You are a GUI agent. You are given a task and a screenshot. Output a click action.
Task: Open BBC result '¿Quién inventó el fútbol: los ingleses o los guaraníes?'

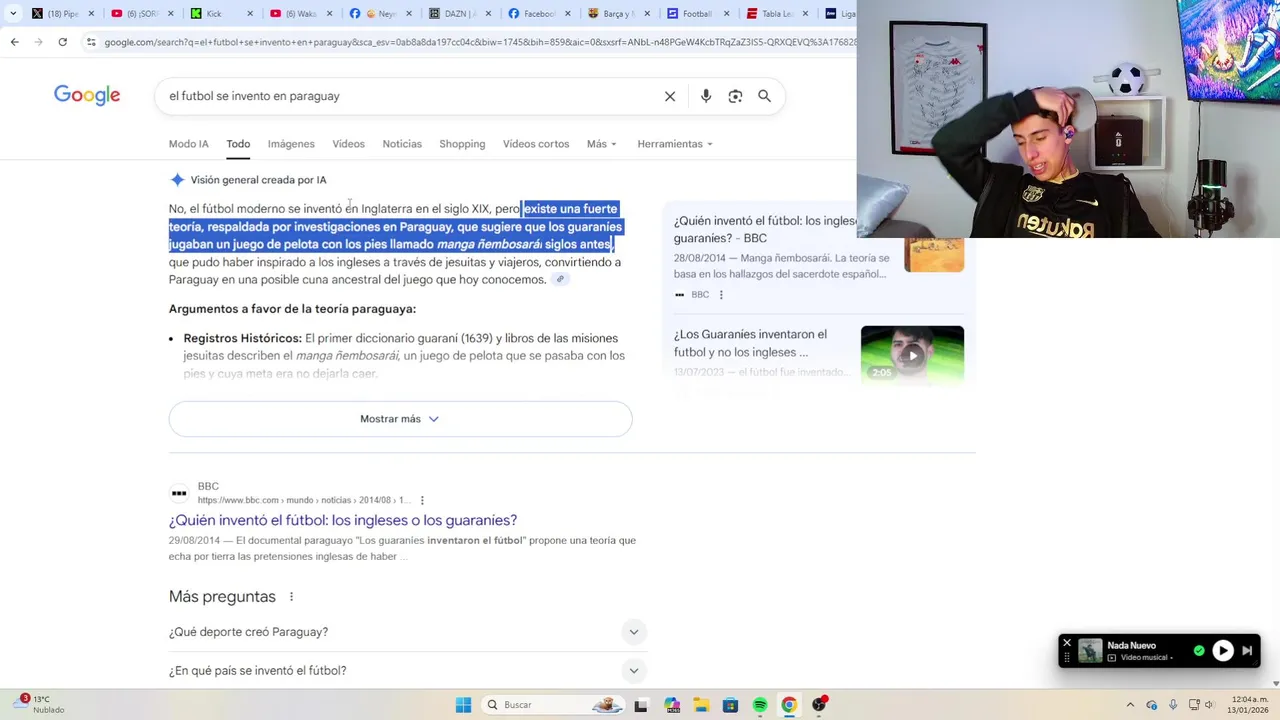[x=343, y=520]
